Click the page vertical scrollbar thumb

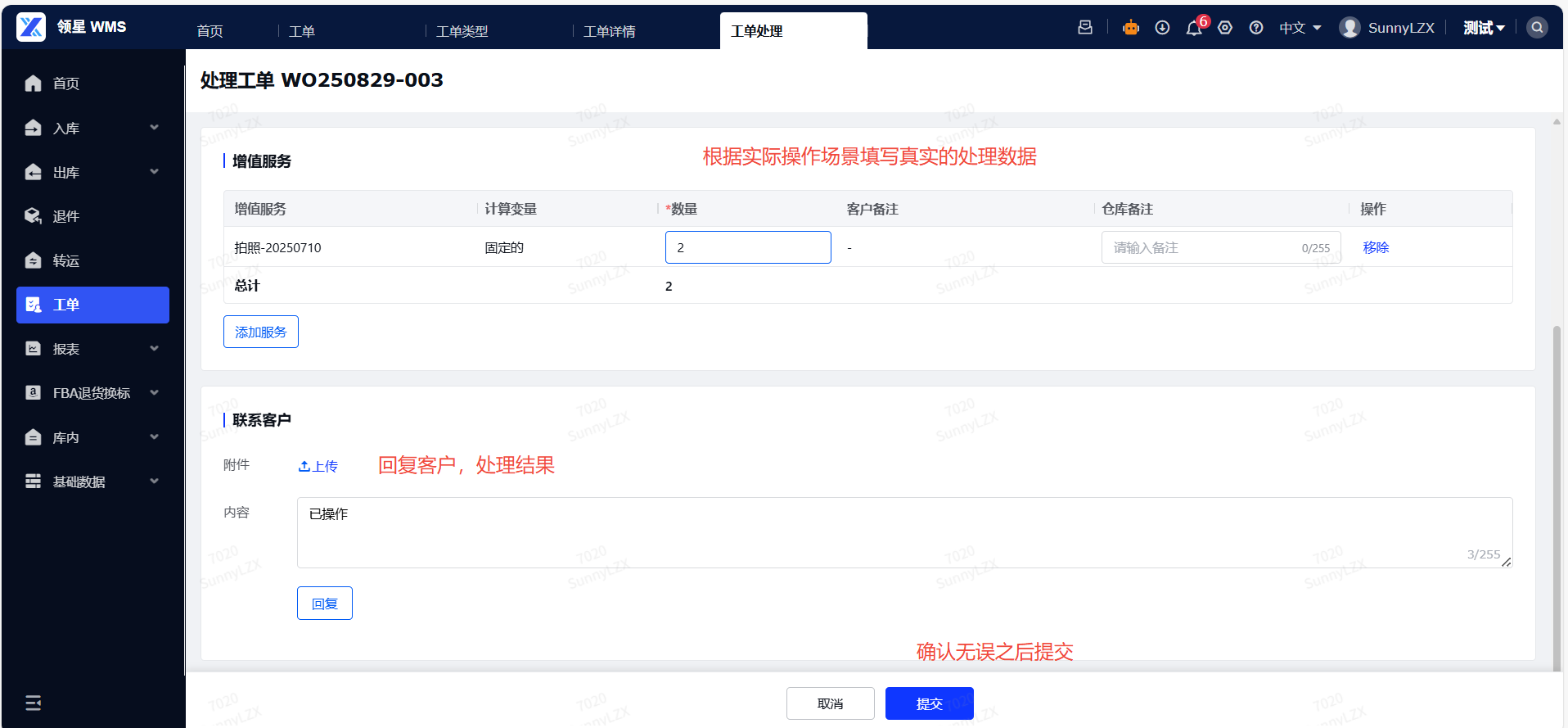point(1557,500)
